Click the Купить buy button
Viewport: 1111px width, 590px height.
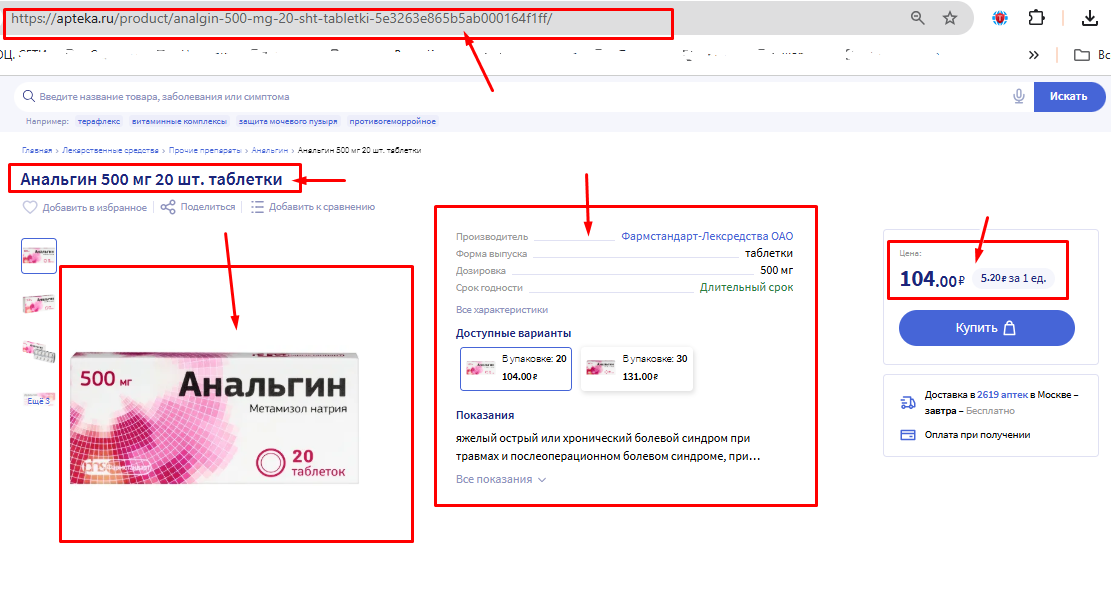(x=986, y=328)
